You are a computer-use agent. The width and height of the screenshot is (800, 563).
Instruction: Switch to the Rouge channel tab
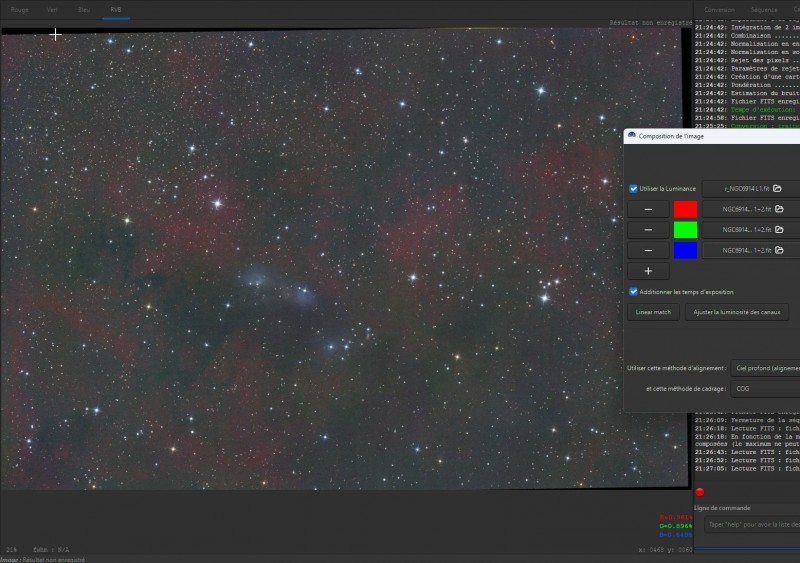coord(20,10)
